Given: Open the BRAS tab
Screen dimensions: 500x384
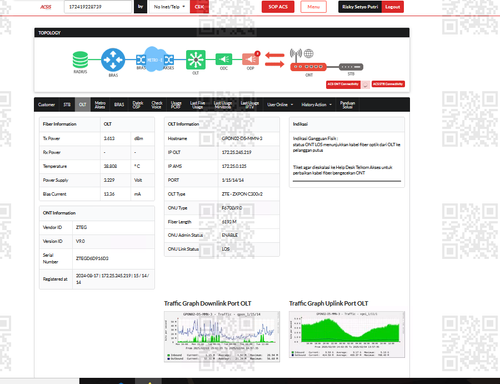Looking at the screenshot, I should pyautogui.click(x=119, y=105).
